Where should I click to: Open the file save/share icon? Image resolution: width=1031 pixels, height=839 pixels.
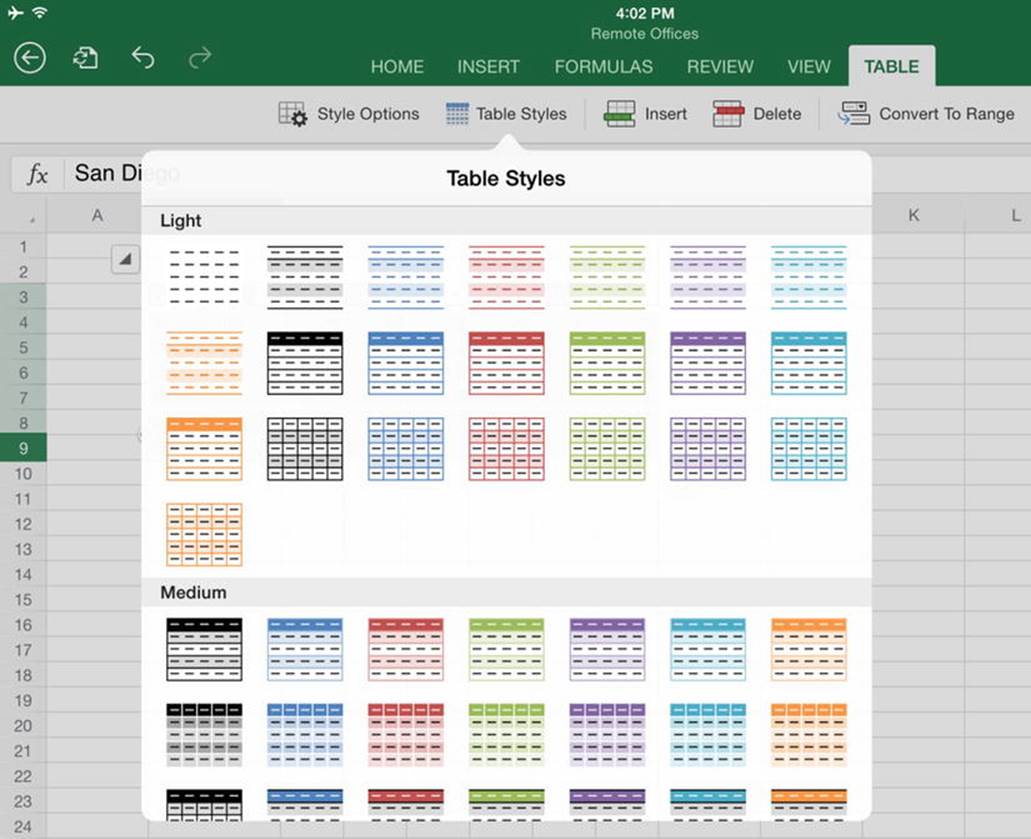tap(85, 59)
